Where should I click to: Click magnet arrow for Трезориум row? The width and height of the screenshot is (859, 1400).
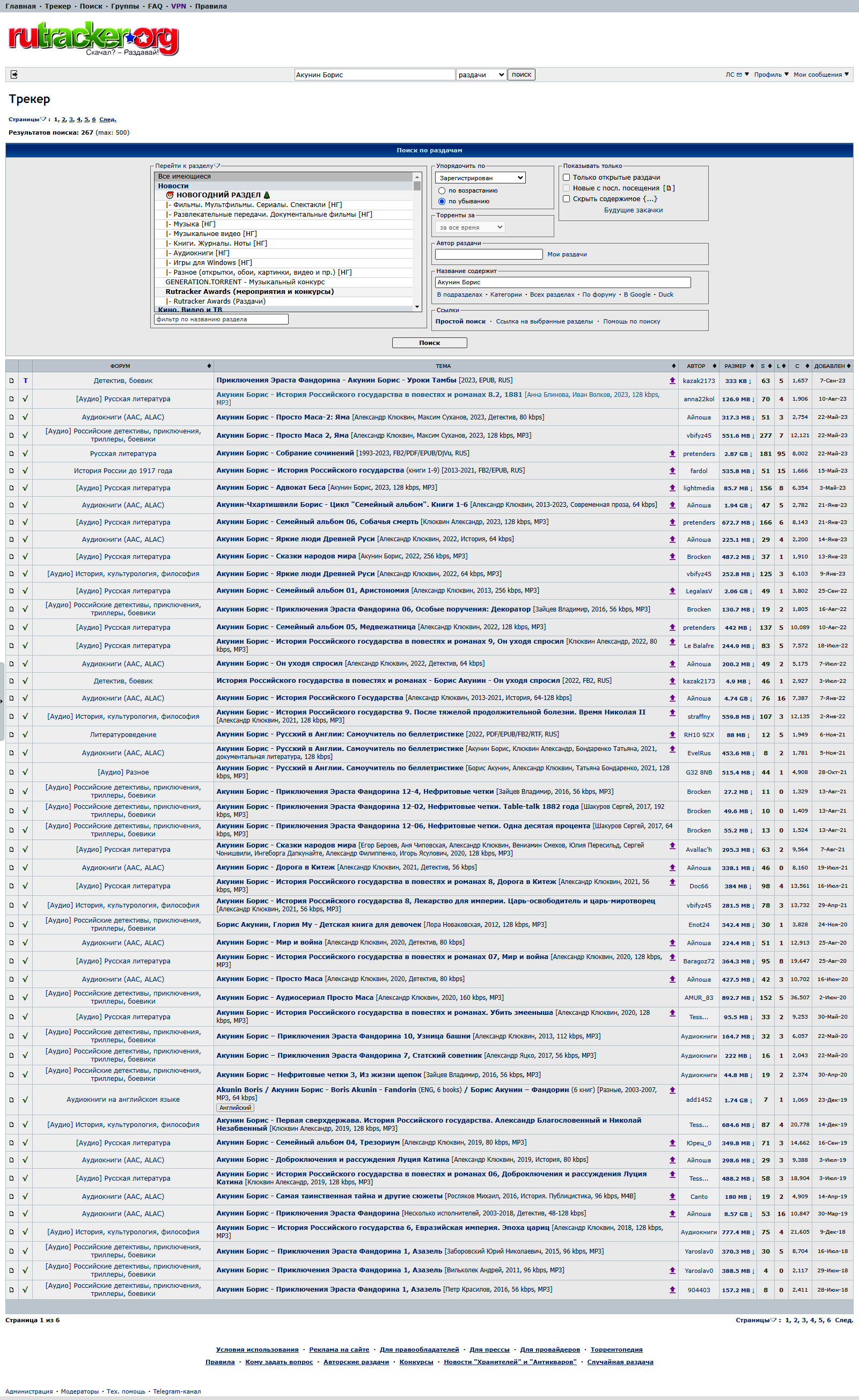click(x=672, y=1143)
